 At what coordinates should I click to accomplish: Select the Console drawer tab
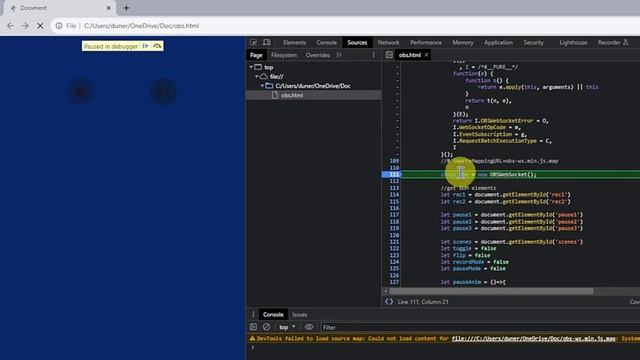[x=273, y=314]
